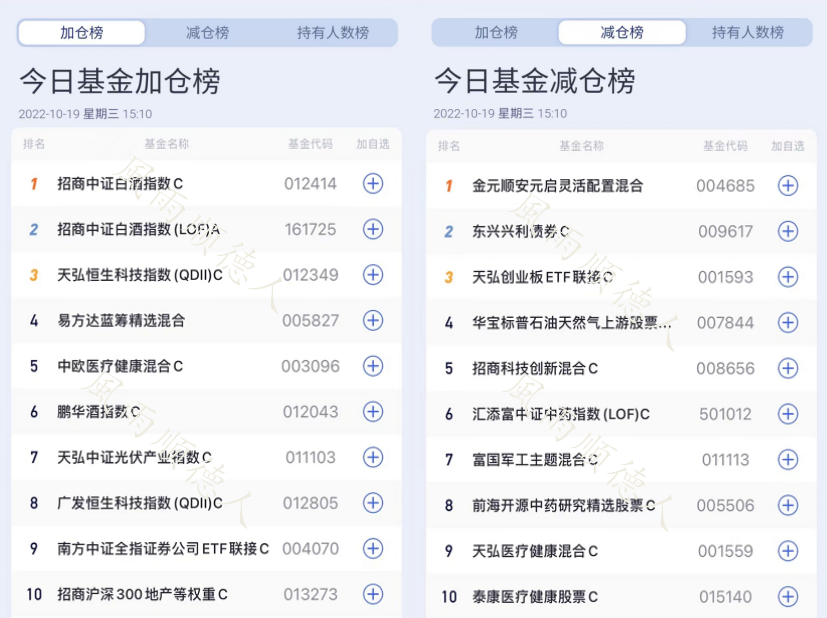Add 金元顺安元启灵活配置混合 to watchlist
Screen dimensions: 827x618
(788, 186)
